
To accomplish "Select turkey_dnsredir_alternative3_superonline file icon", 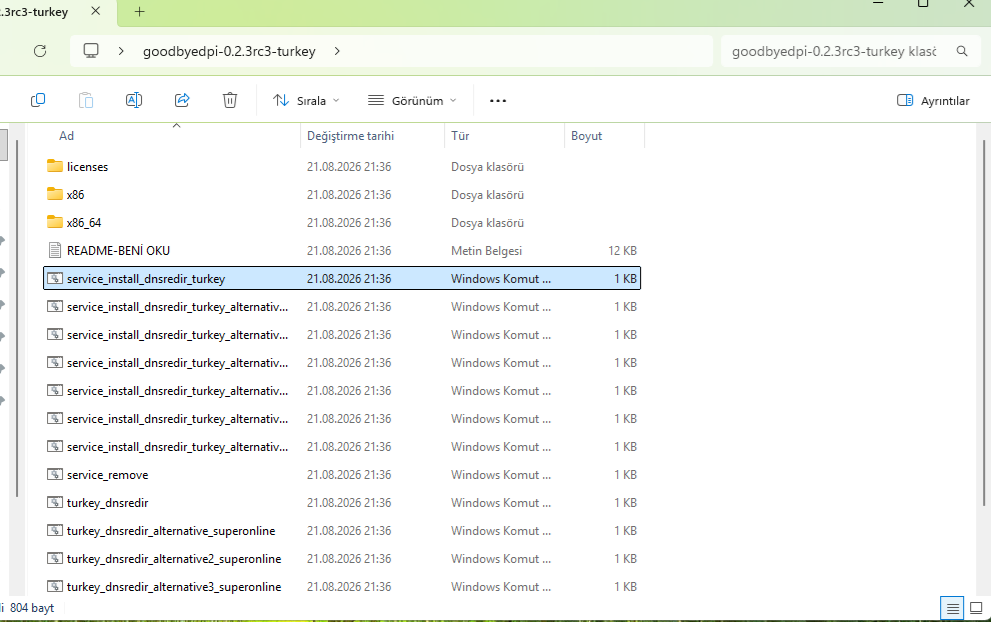I will click(55, 586).
